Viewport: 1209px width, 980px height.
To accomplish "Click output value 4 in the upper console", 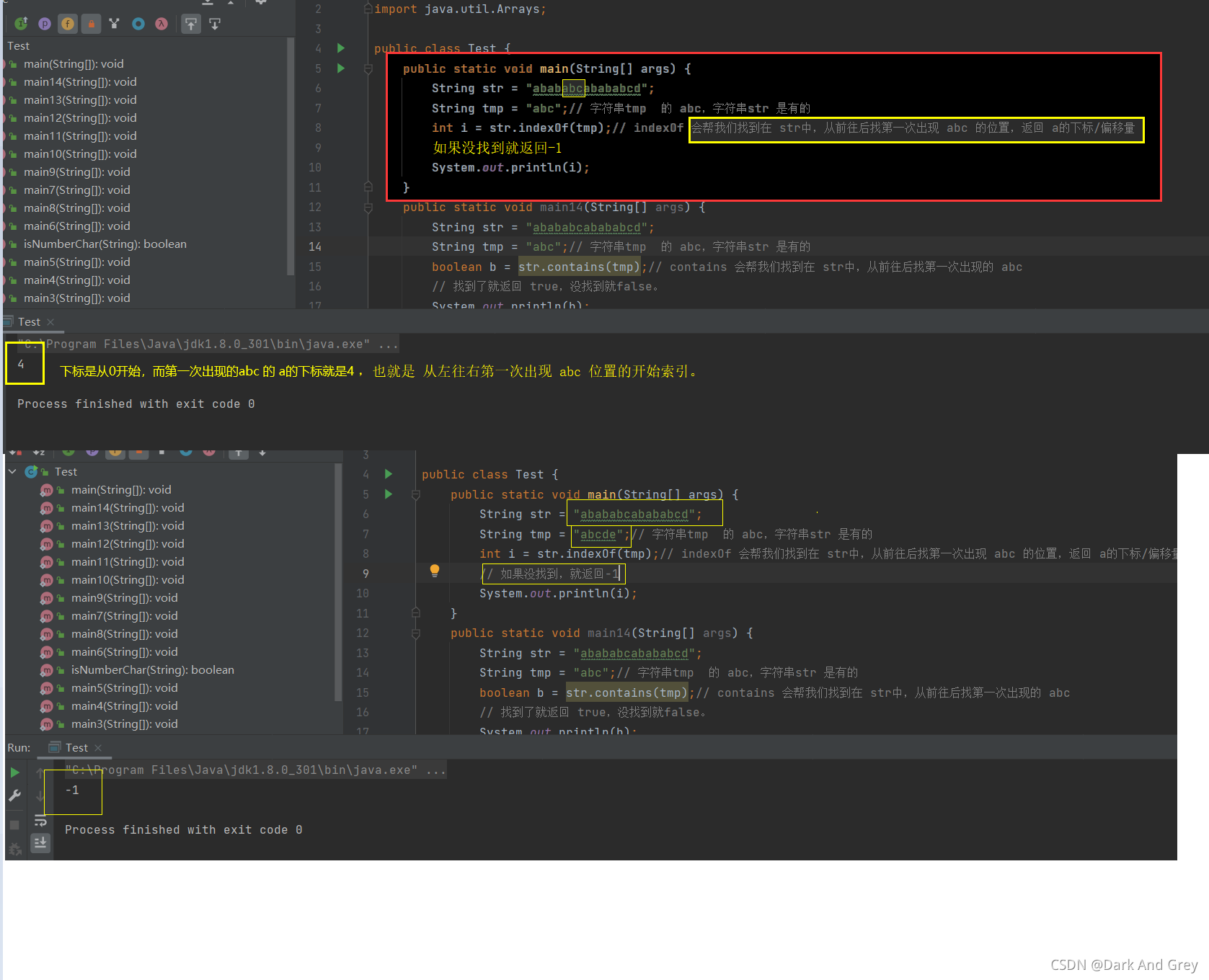I will coord(21,365).
